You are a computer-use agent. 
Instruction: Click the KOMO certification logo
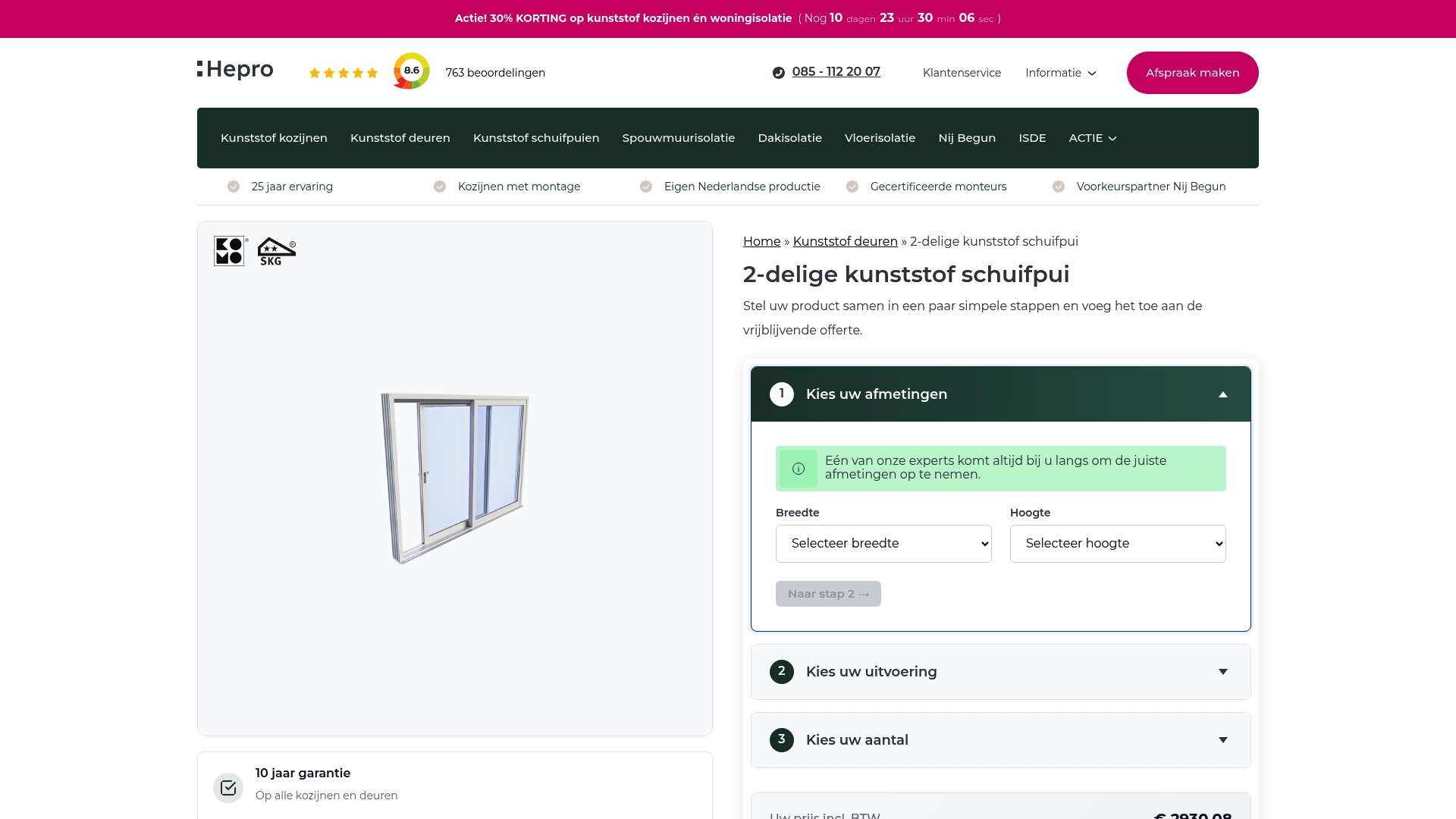coord(230,250)
